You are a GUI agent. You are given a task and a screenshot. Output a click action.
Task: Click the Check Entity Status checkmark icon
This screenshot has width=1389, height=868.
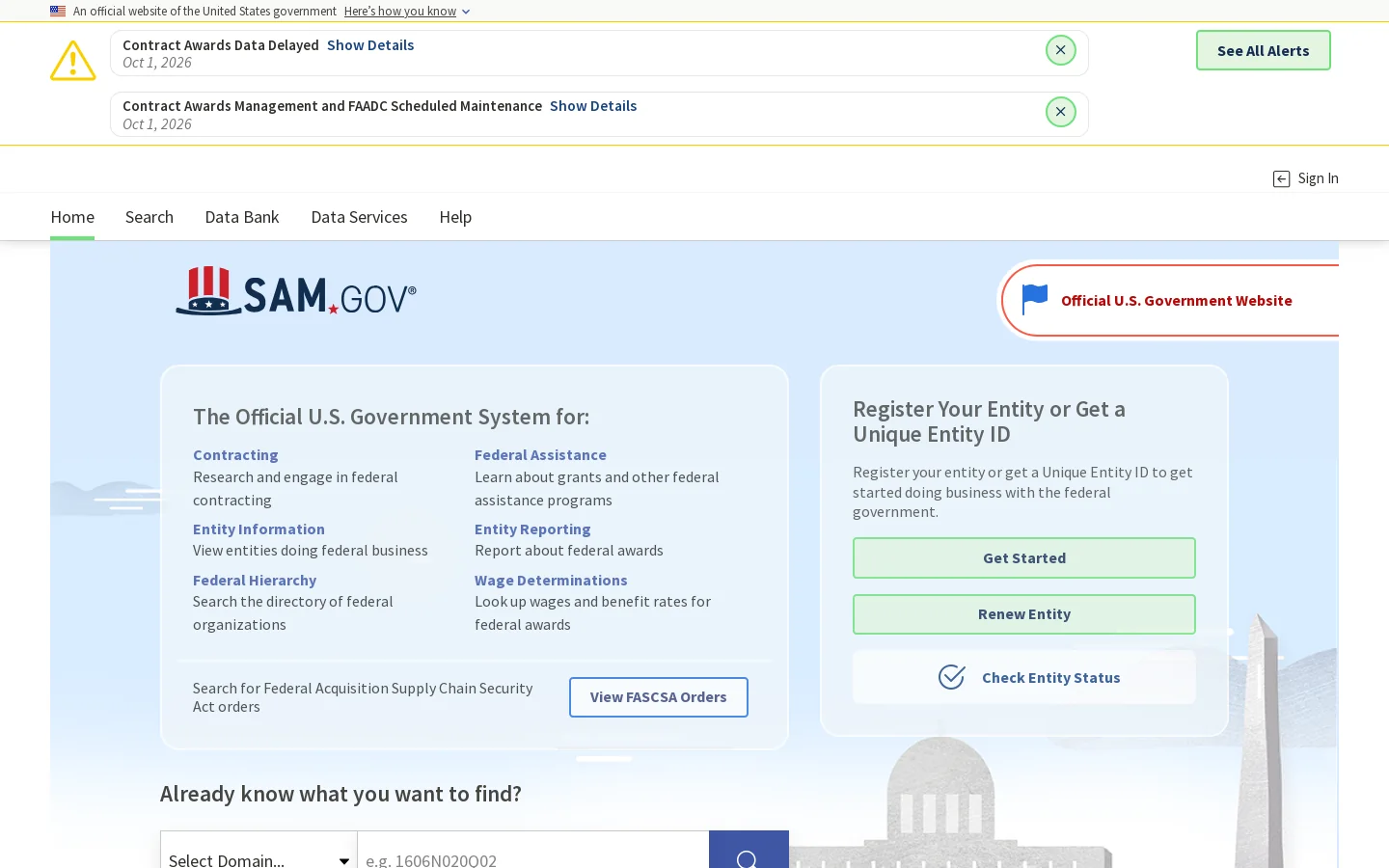(x=951, y=677)
